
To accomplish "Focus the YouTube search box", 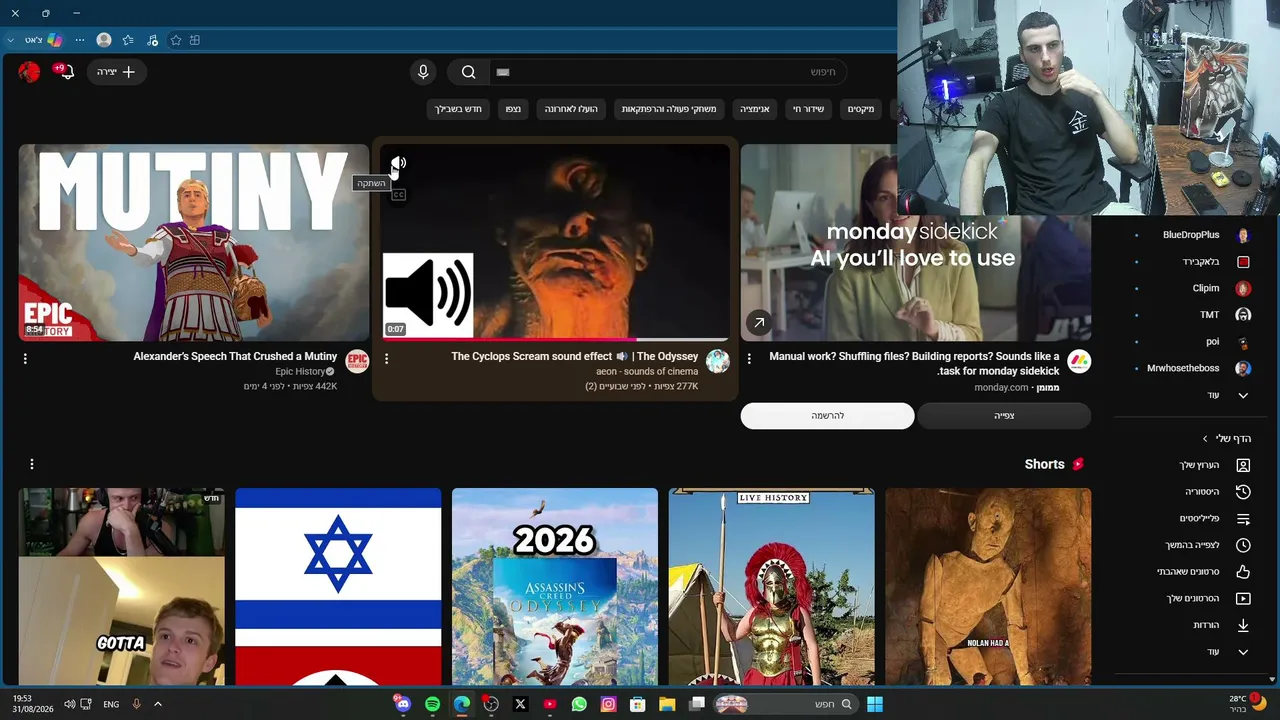I will tap(668, 72).
